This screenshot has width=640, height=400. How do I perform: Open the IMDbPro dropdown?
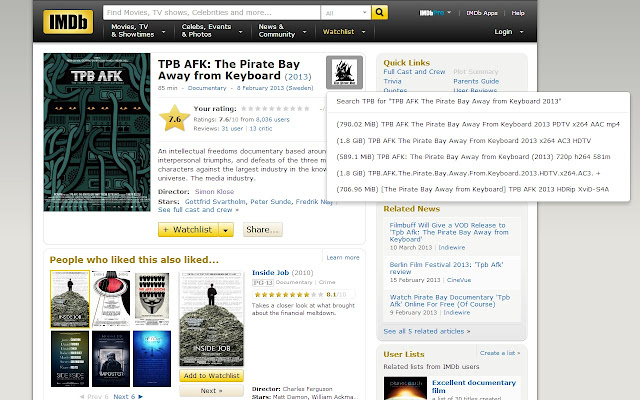point(435,13)
